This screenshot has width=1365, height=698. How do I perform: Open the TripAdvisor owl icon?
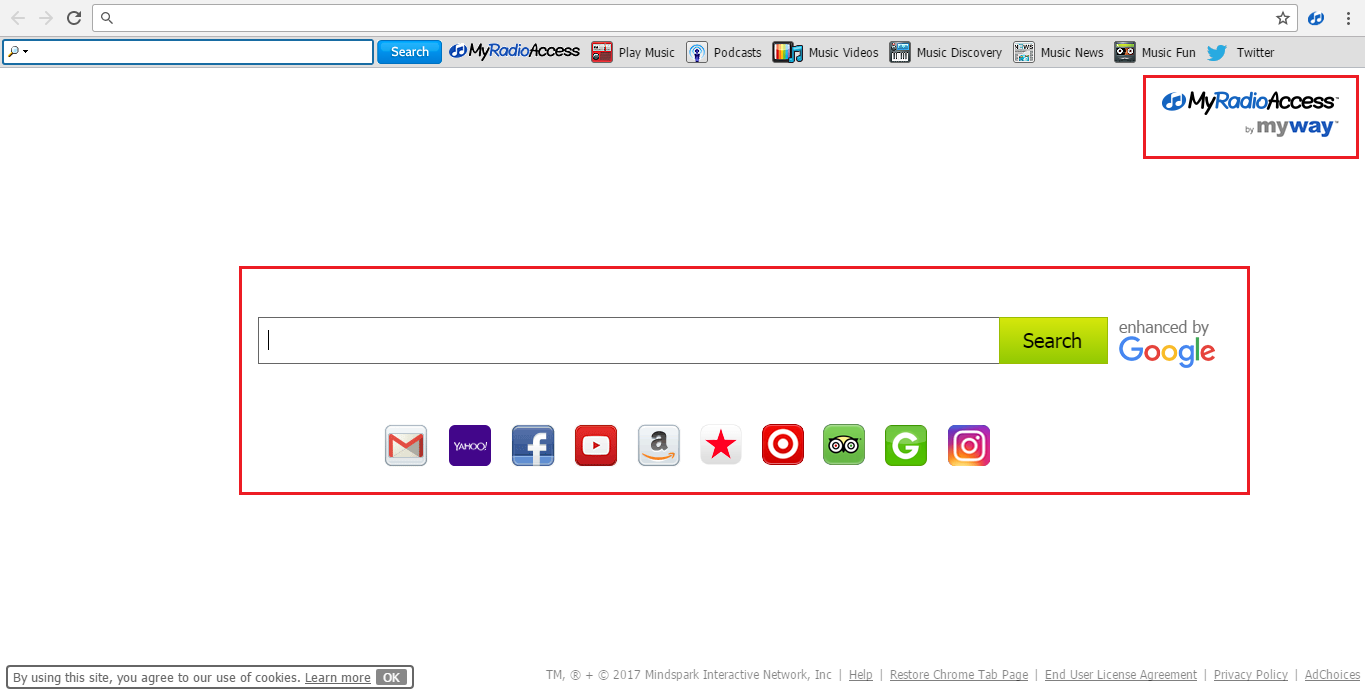click(x=844, y=445)
